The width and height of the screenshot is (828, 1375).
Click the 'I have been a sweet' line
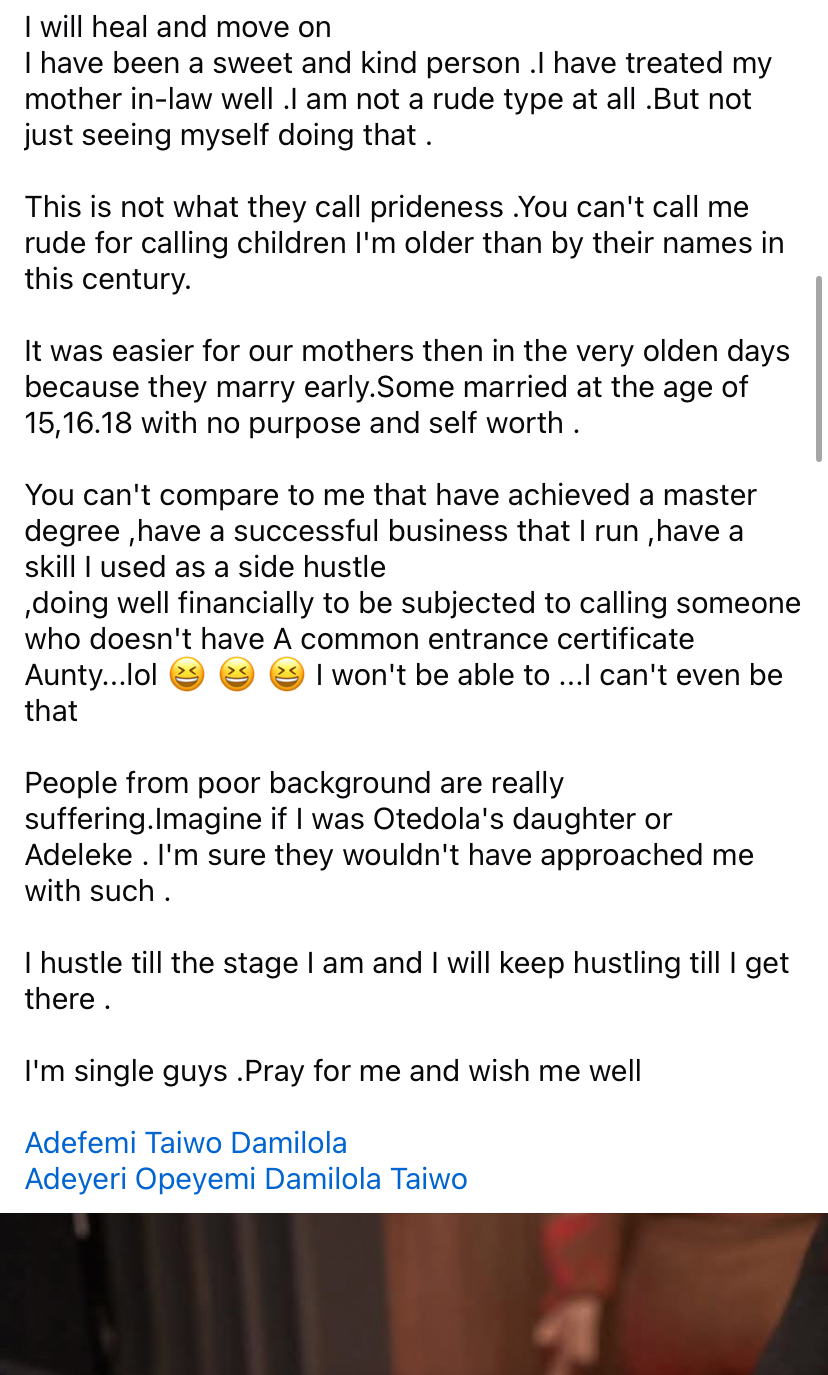[200, 63]
